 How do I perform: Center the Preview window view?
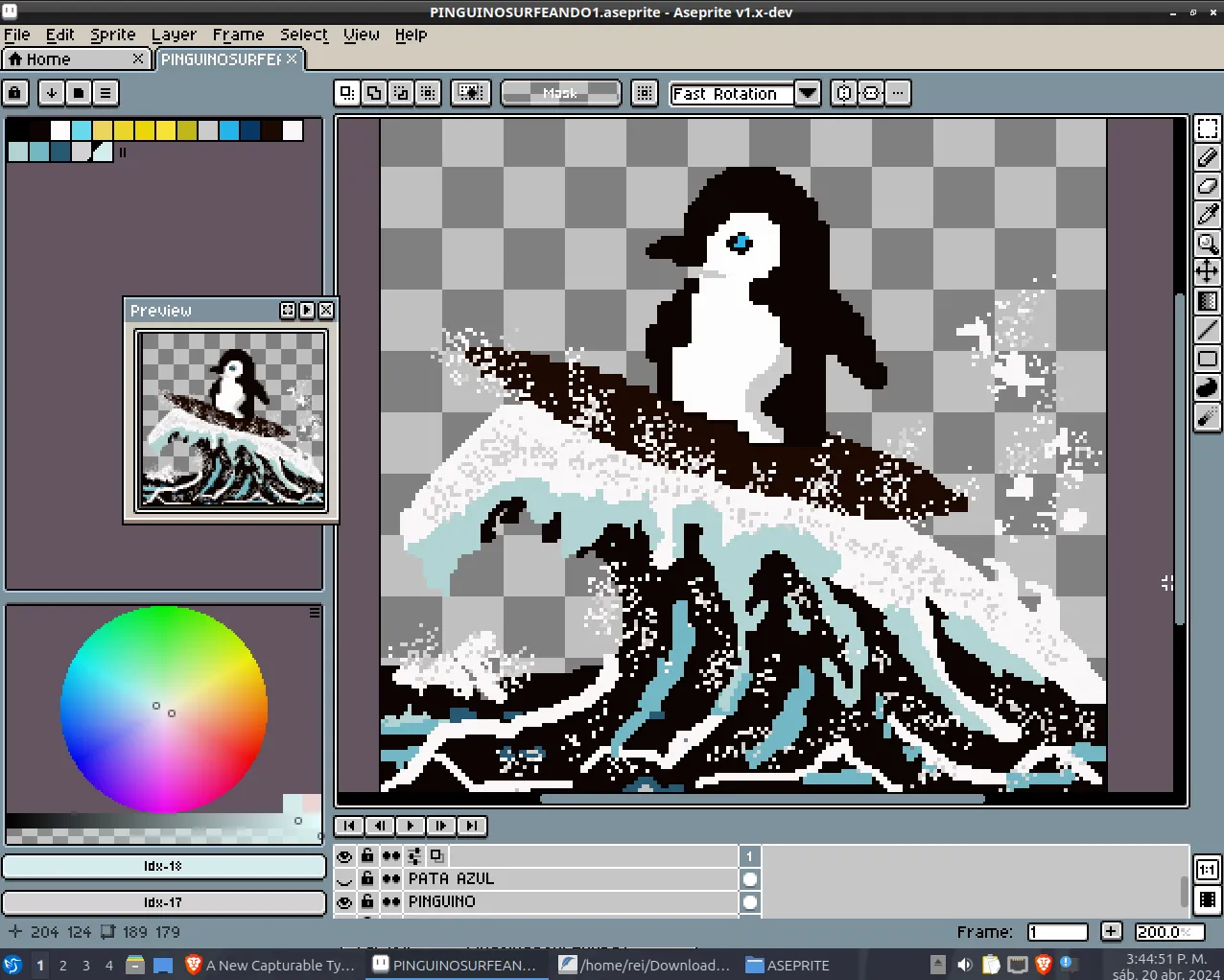click(288, 310)
